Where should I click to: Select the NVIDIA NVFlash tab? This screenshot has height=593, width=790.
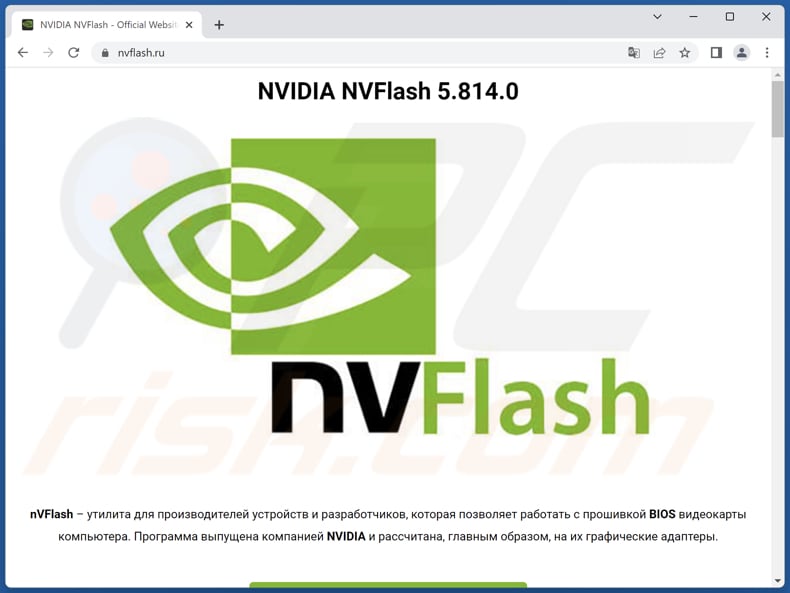click(x=106, y=25)
